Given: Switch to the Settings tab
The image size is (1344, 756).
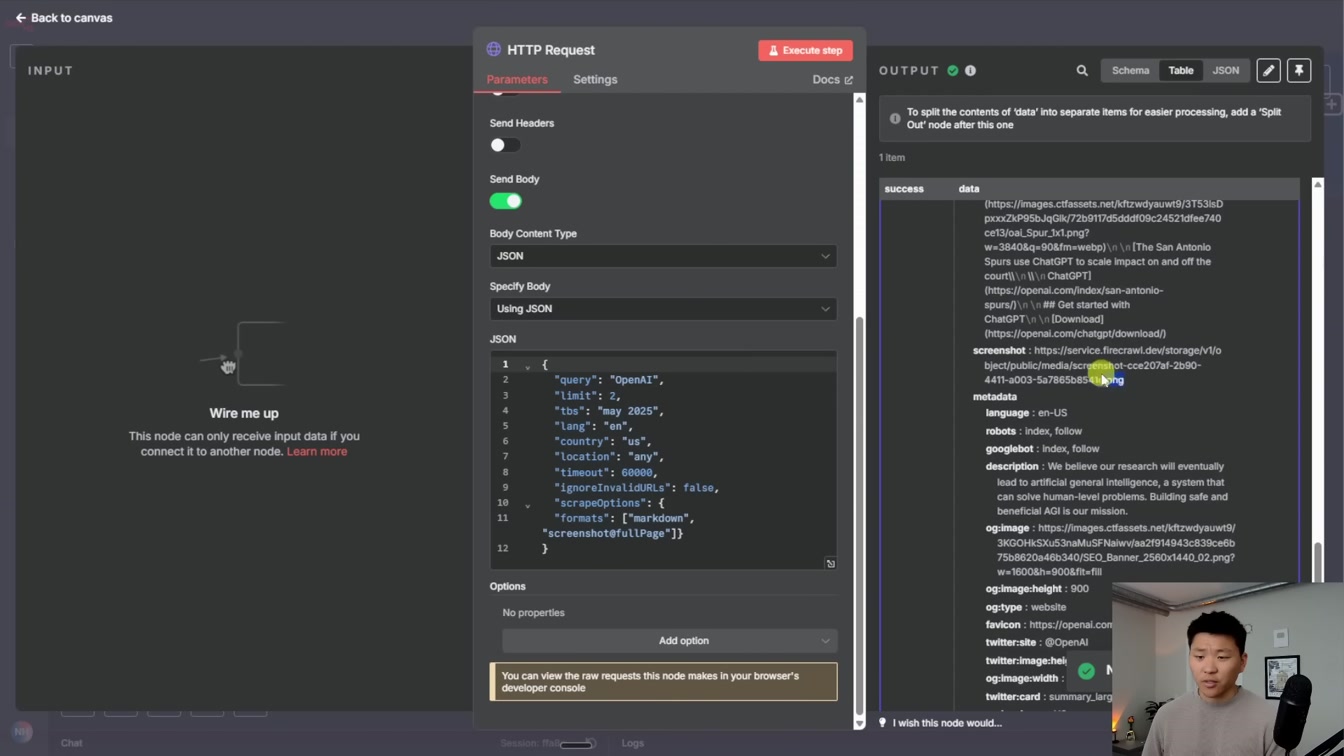Looking at the screenshot, I should [x=595, y=80].
